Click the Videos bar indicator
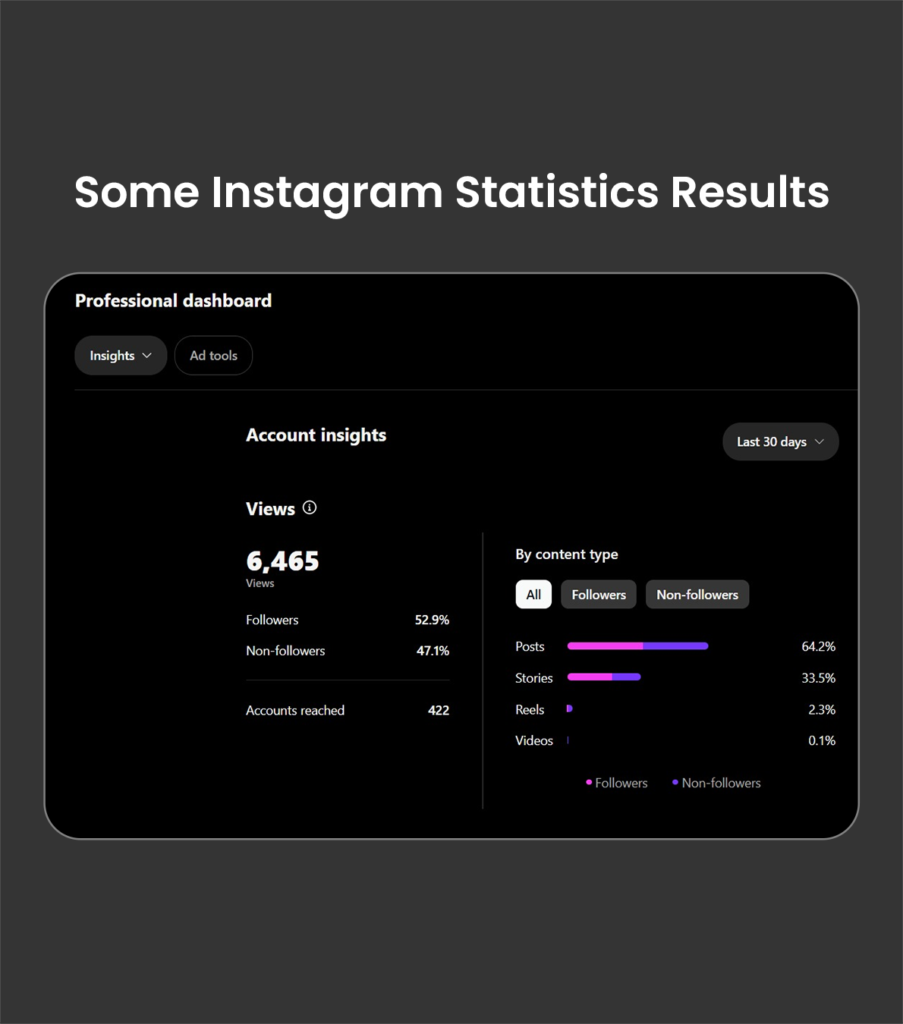This screenshot has width=903, height=1024. pyautogui.click(x=568, y=741)
